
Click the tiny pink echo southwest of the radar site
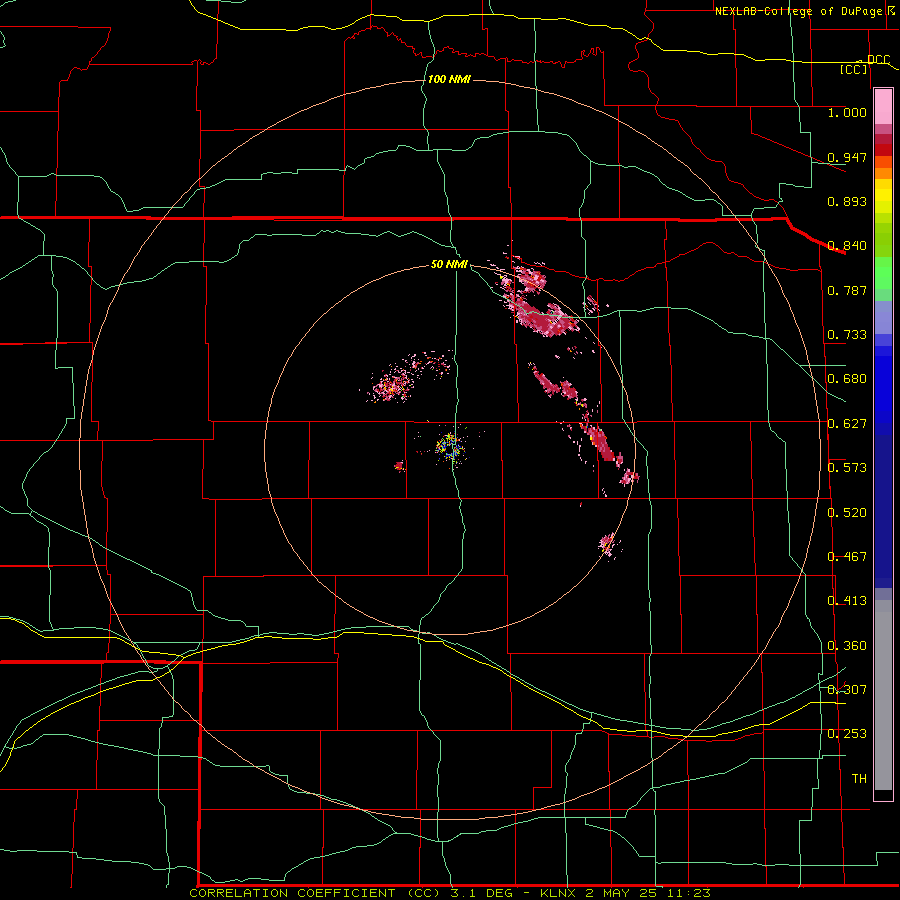[x=399, y=466]
